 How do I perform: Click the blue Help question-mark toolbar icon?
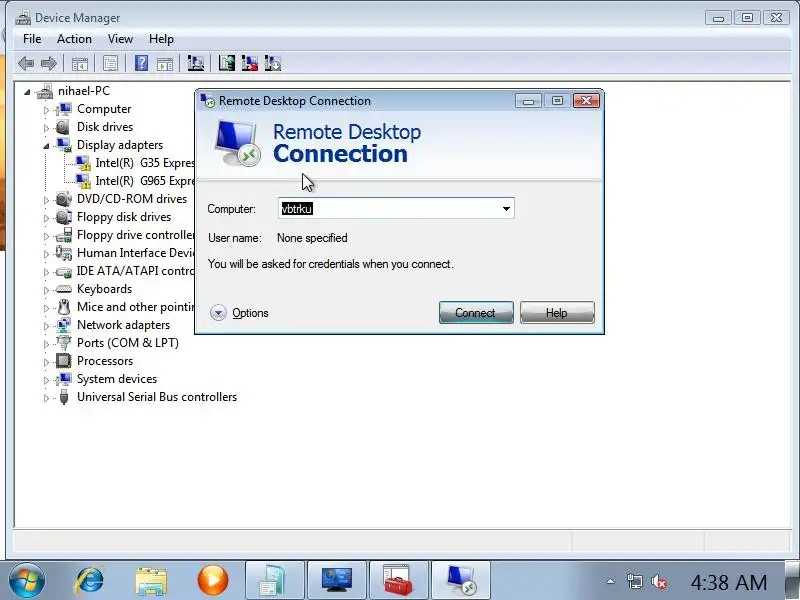141,63
